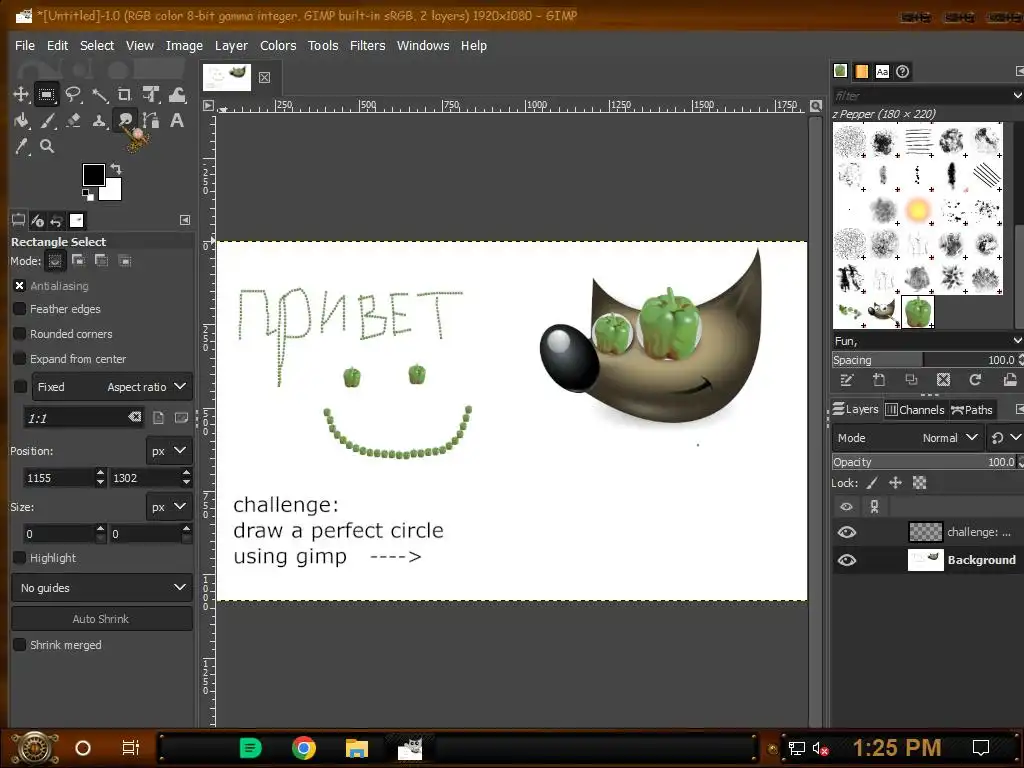
Task: Select the Move tool
Action: click(x=21, y=95)
